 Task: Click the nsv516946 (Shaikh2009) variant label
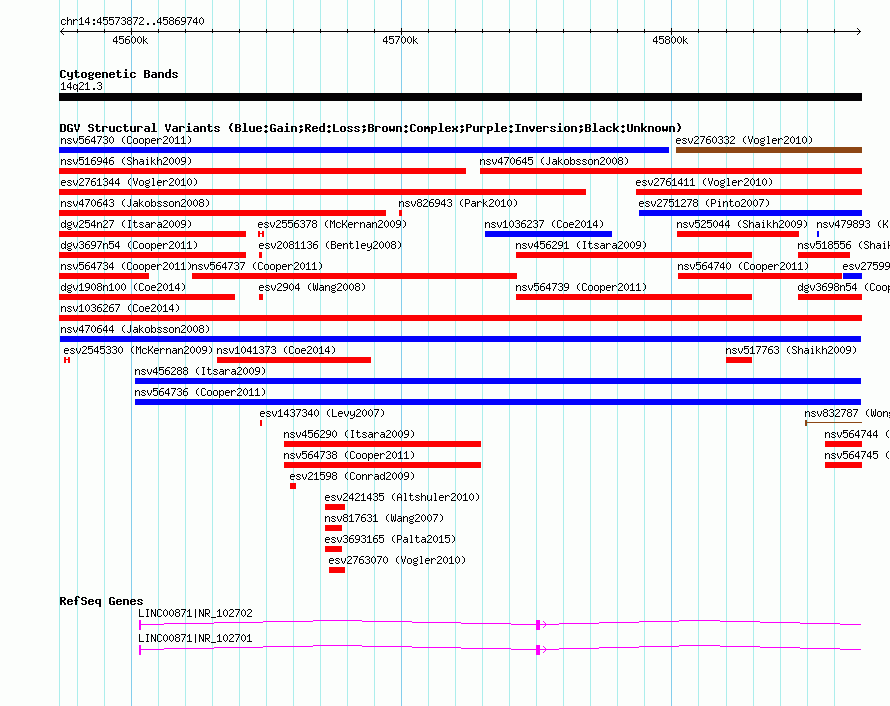pyautogui.click(x=126, y=161)
